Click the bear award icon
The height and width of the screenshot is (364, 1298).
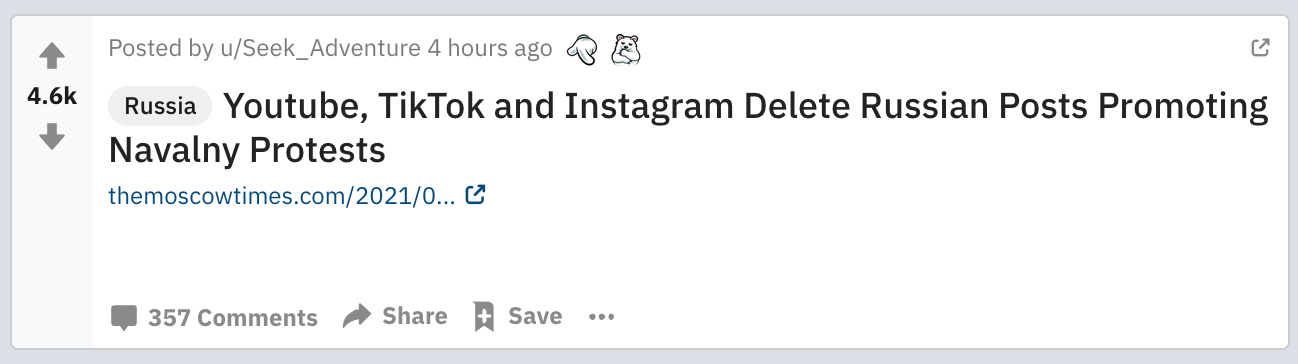(625, 48)
